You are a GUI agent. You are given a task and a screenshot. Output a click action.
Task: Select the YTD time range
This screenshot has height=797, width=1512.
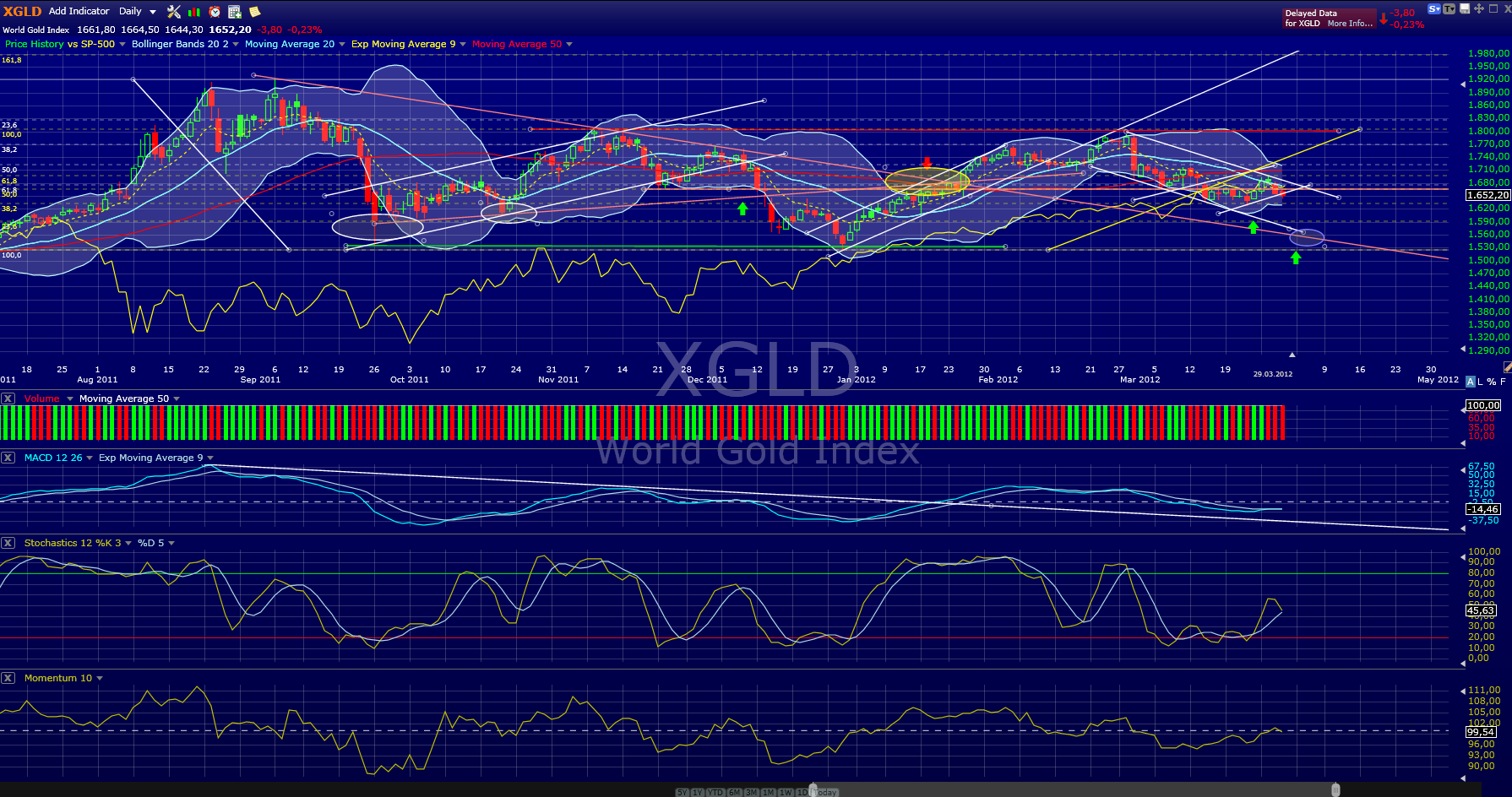pyautogui.click(x=715, y=792)
